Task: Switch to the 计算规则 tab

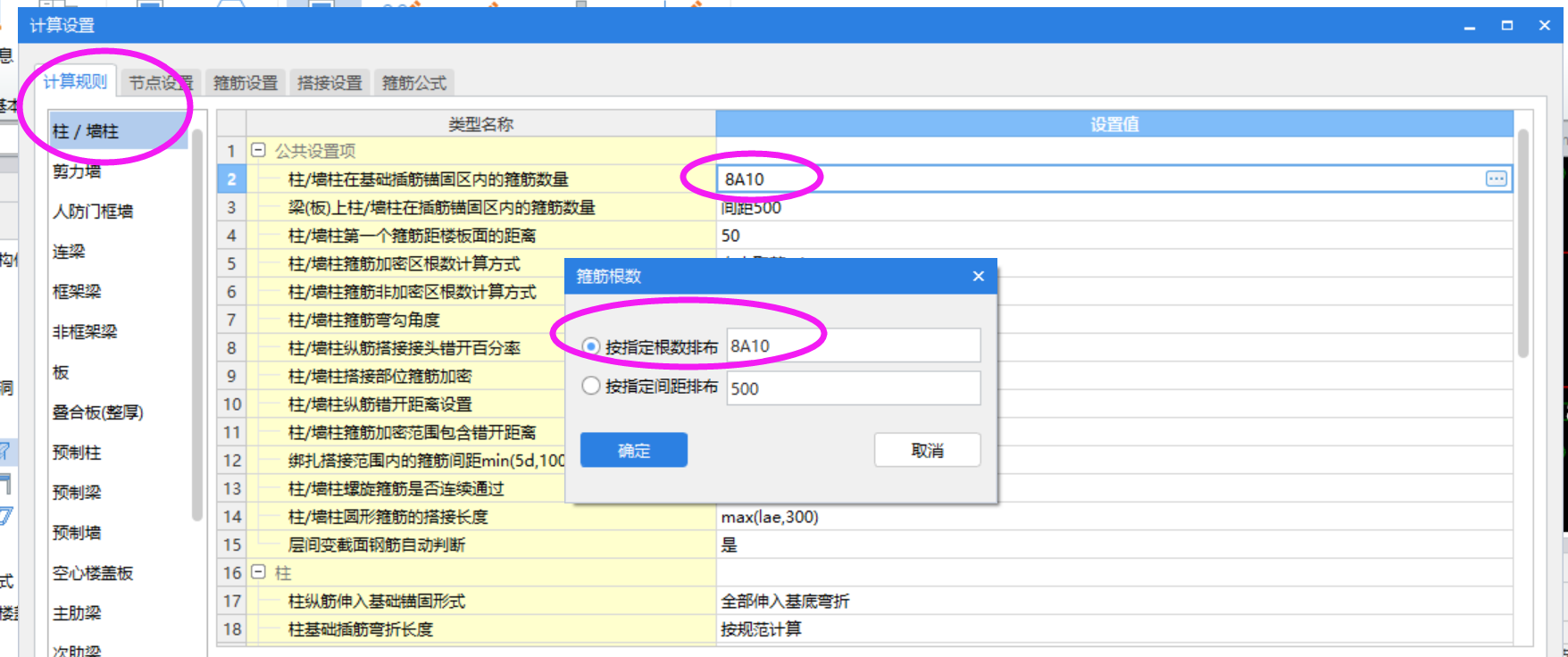Action: [x=75, y=81]
